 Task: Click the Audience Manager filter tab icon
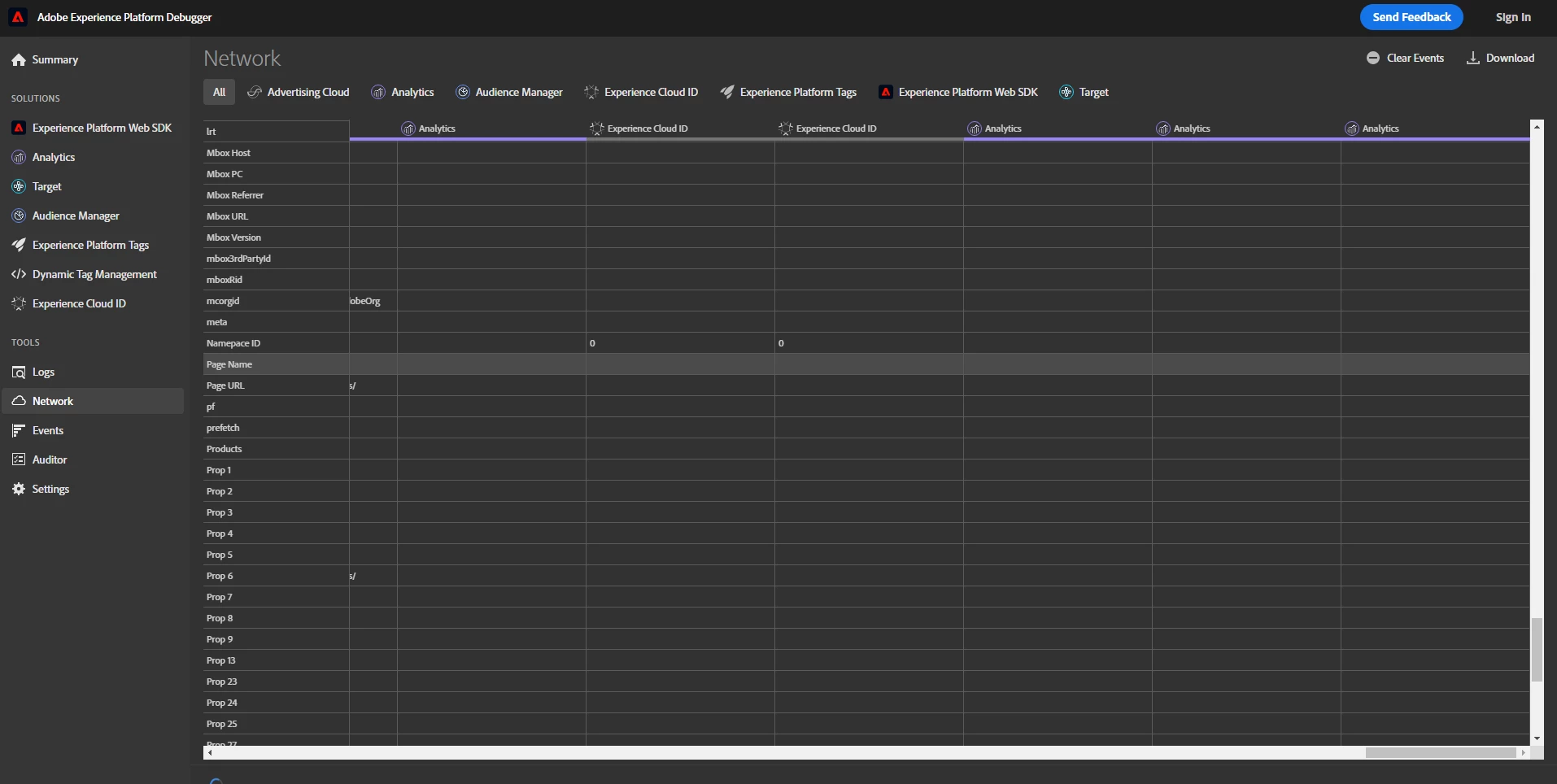pyautogui.click(x=463, y=93)
